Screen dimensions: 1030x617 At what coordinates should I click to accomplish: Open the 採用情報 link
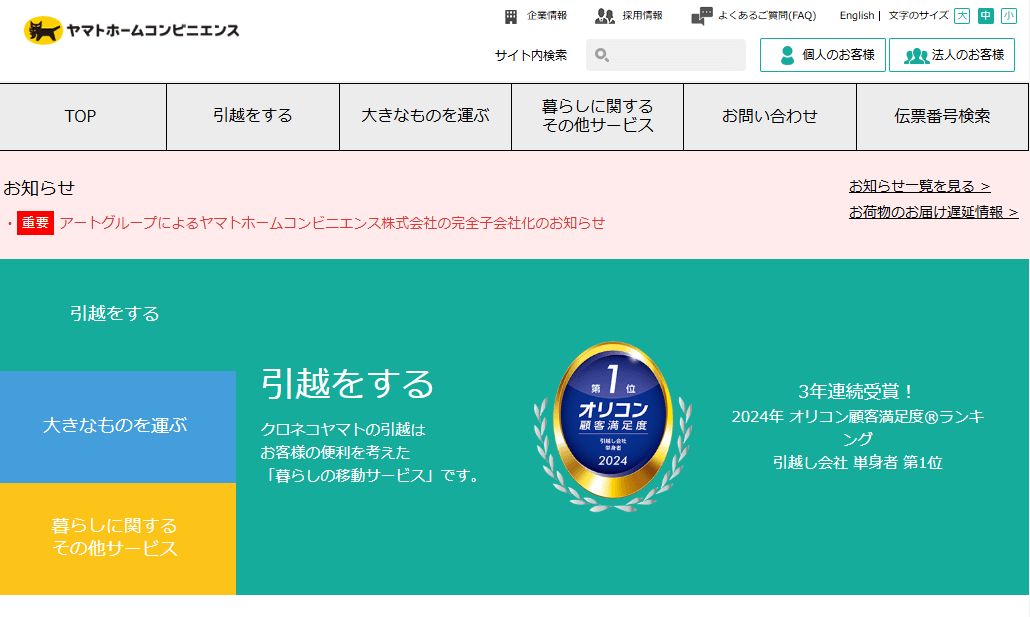click(642, 16)
